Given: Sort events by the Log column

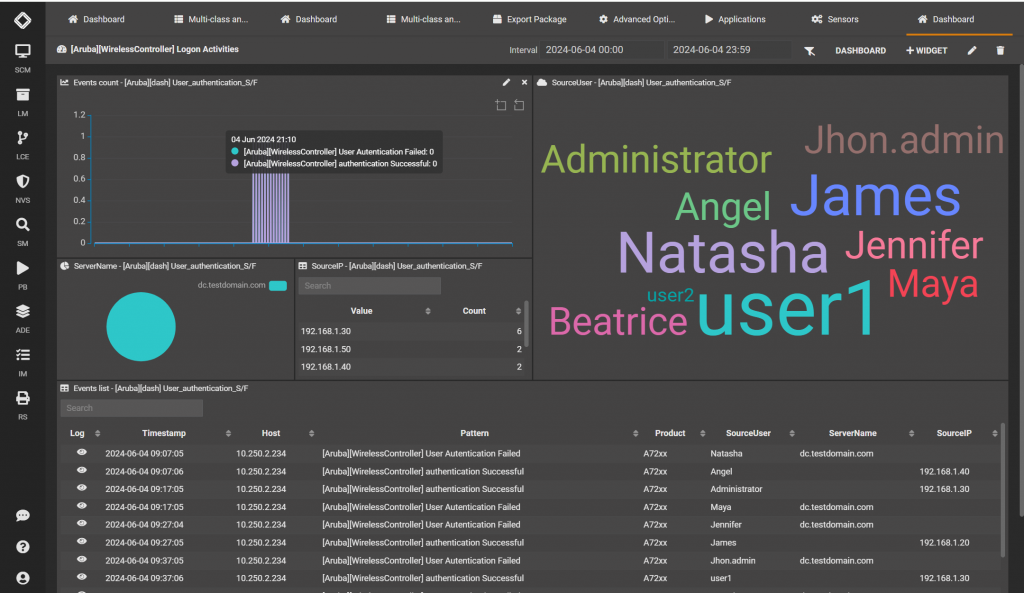Looking at the screenshot, I should click(97, 434).
